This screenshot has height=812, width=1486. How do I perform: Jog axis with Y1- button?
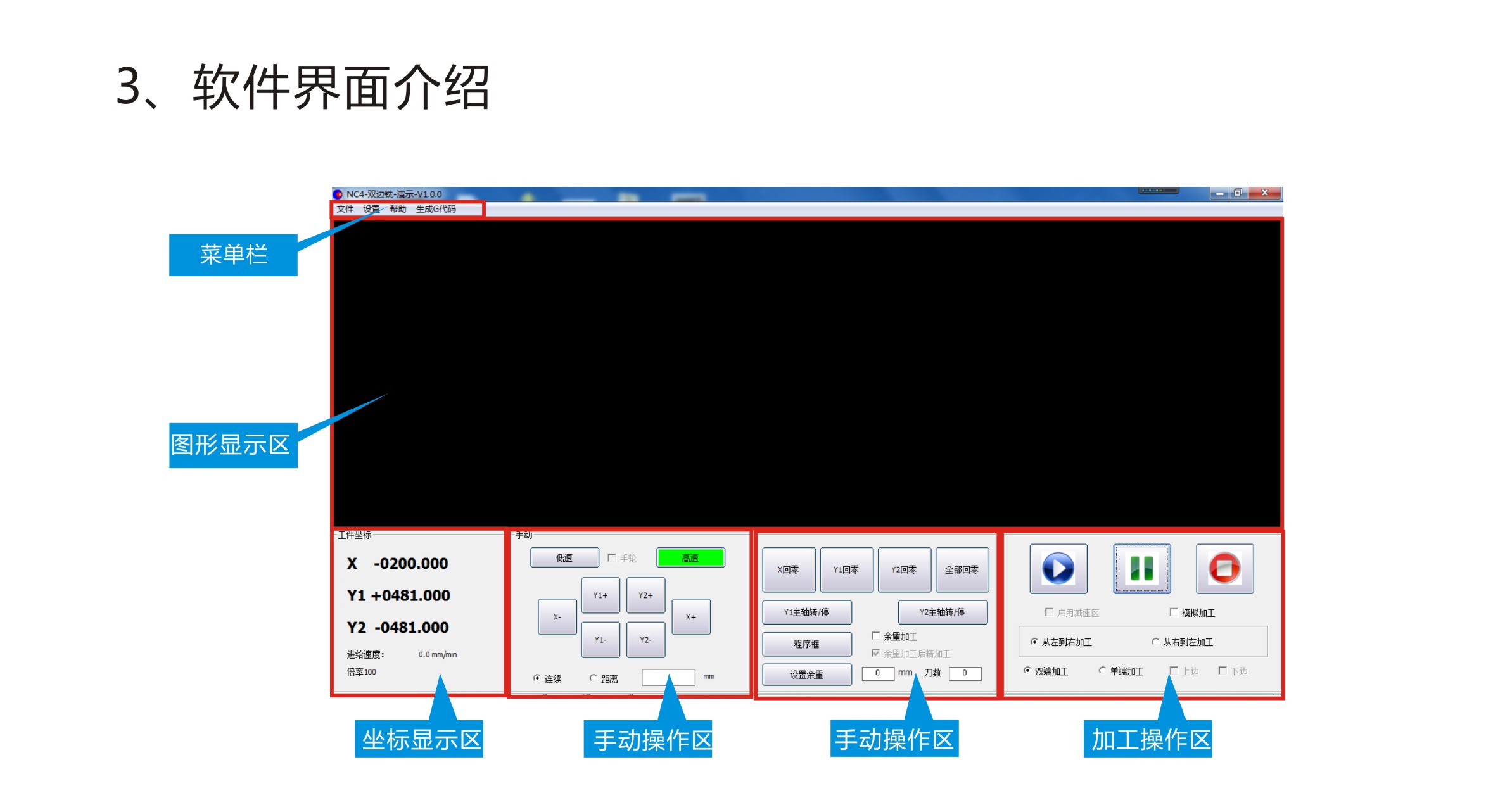point(600,640)
